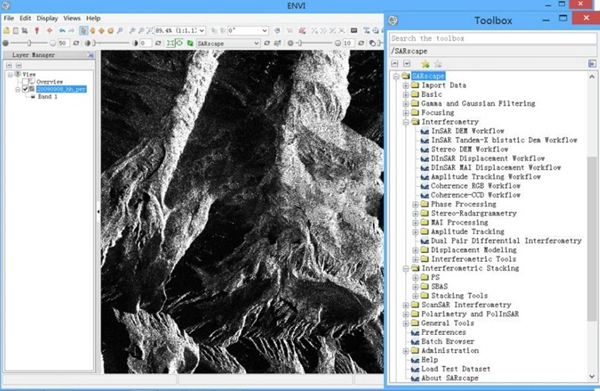Viewport: 600px width, 391px height.
Task: Click the brightness slider handle
Action: pyautogui.click(x=29, y=43)
